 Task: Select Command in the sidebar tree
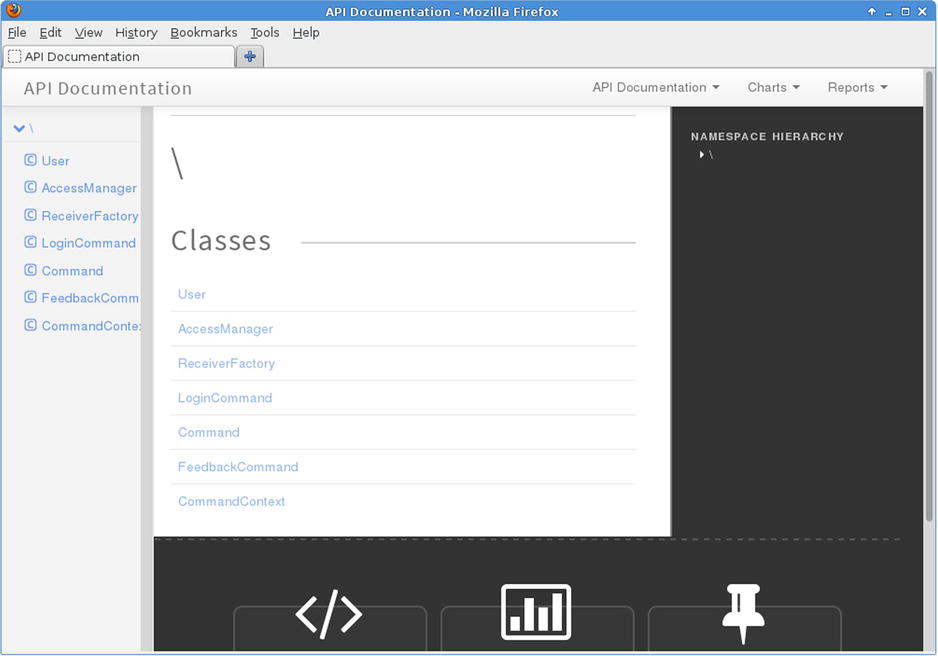(x=72, y=271)
